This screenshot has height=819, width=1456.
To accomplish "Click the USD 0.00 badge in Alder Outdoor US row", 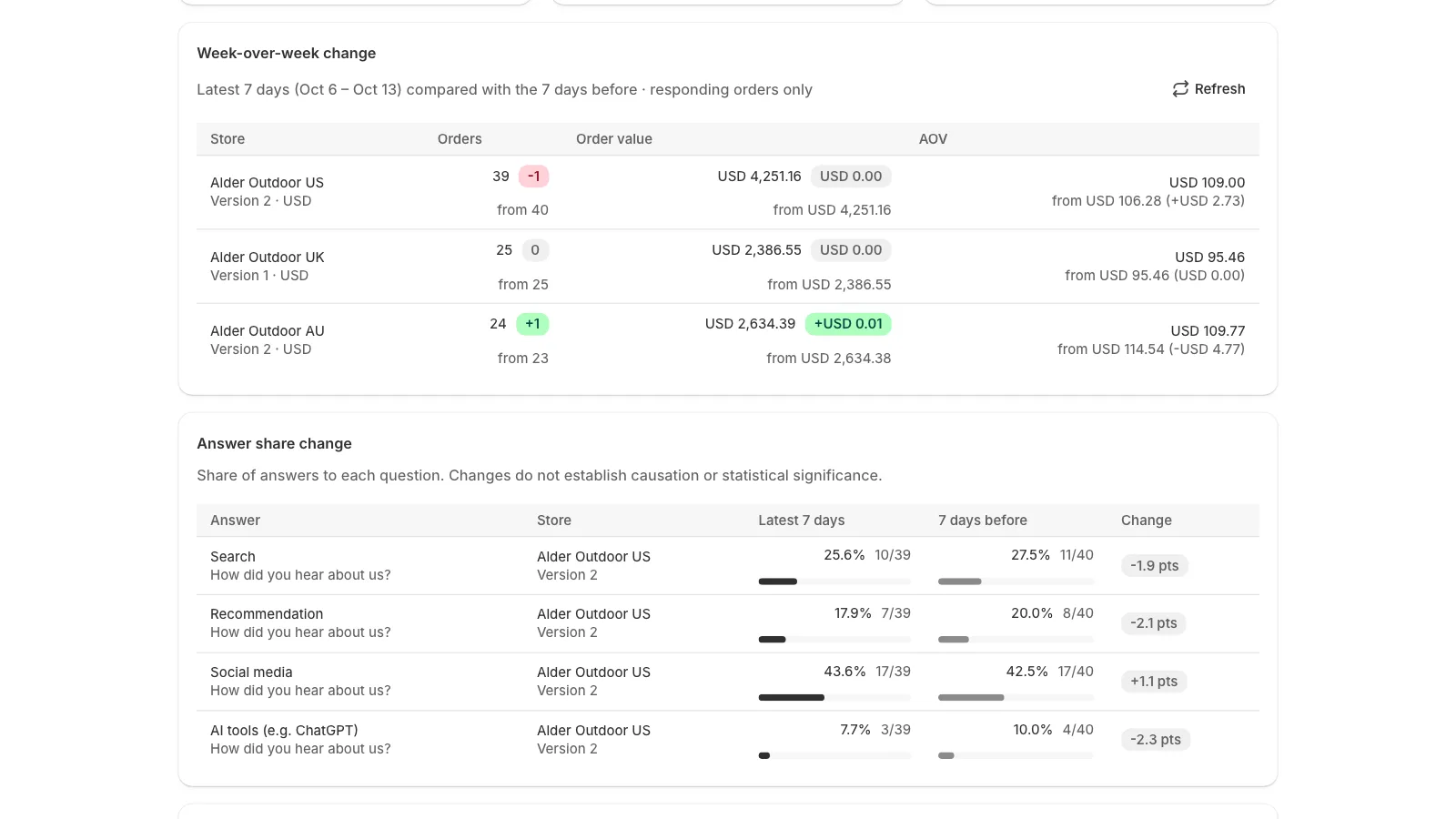I will [x=851, y=177].
